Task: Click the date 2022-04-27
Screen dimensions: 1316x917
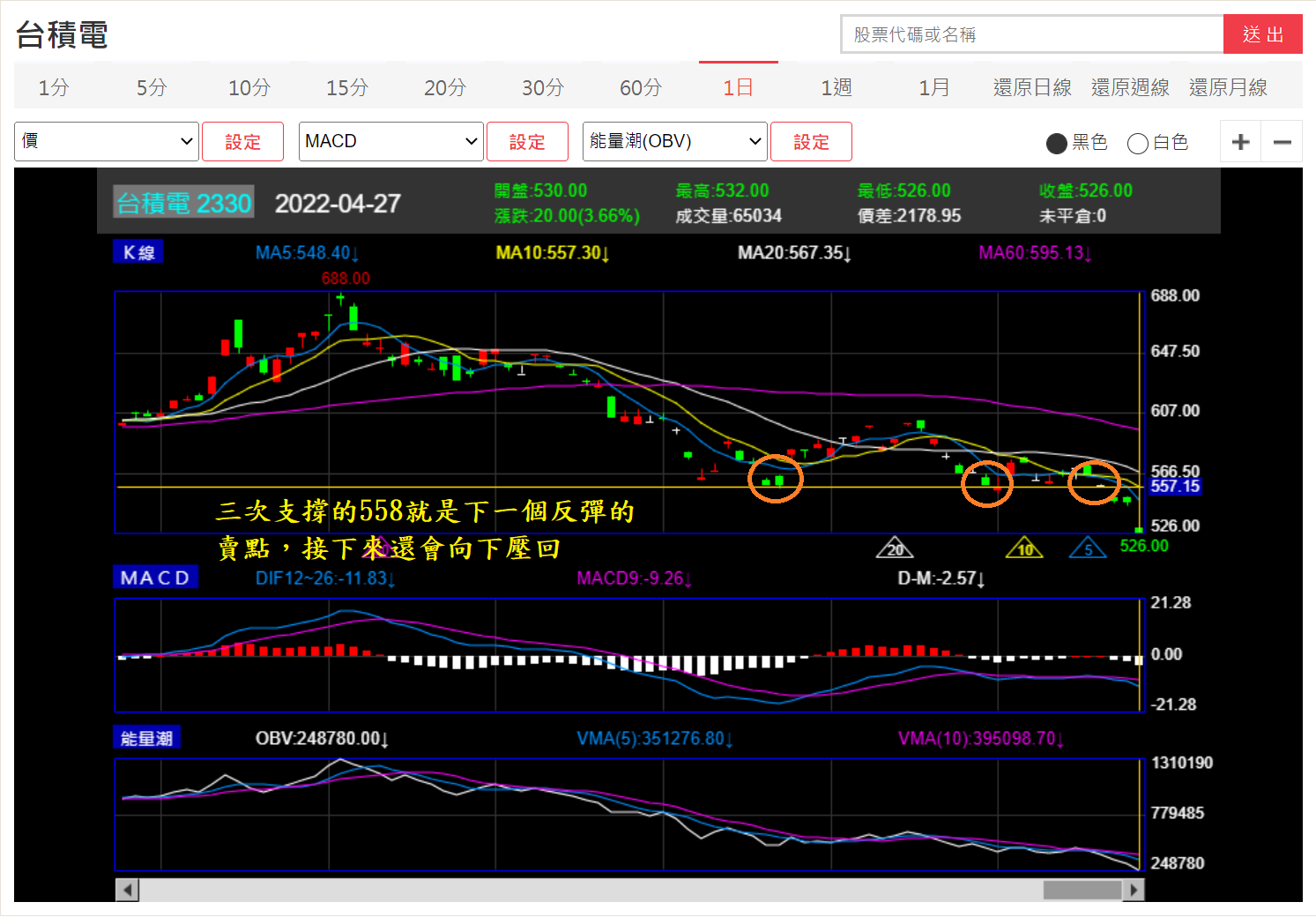Action: pos(338,204)
